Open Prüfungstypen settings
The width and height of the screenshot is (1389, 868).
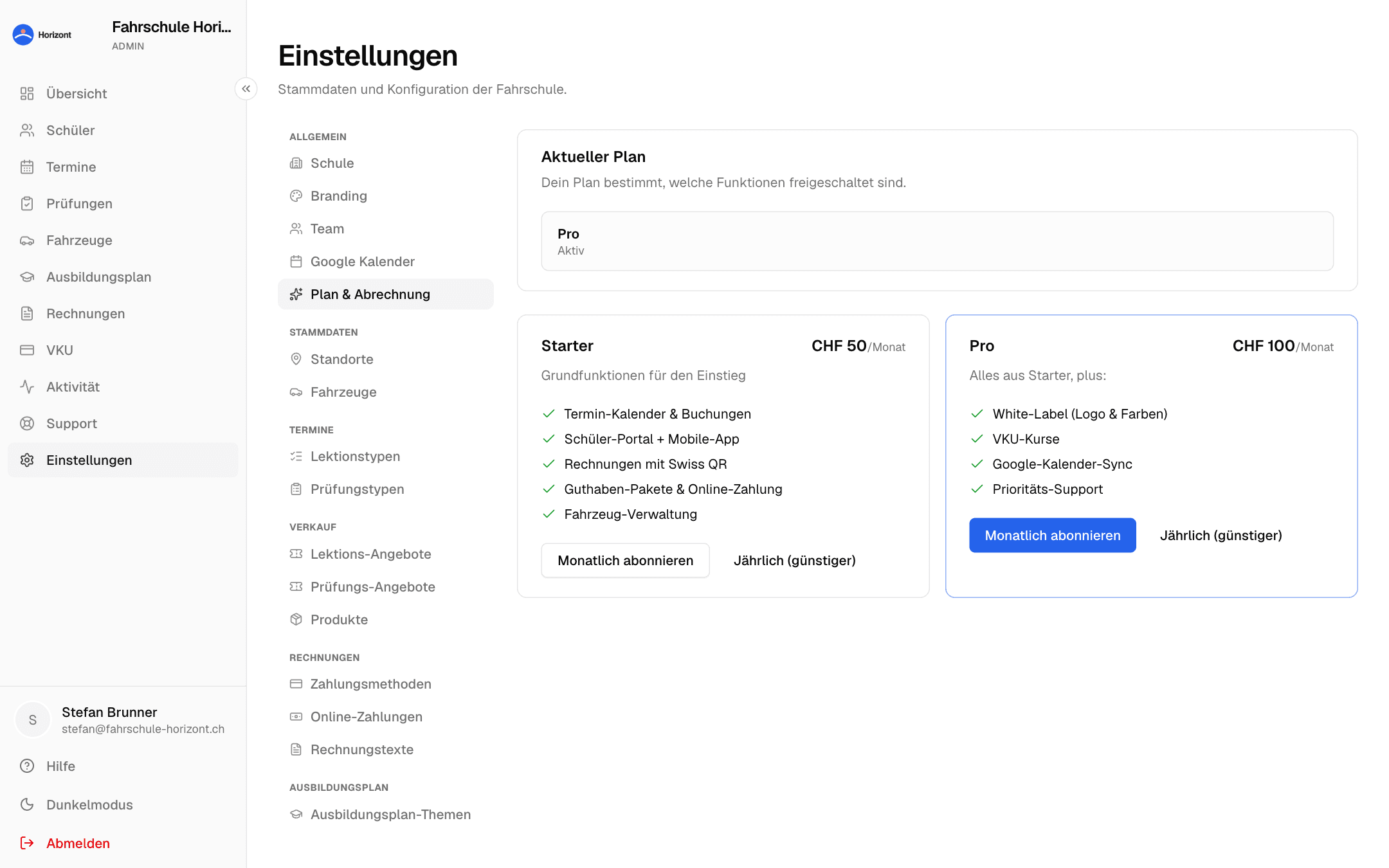click(x=386, y=489)
